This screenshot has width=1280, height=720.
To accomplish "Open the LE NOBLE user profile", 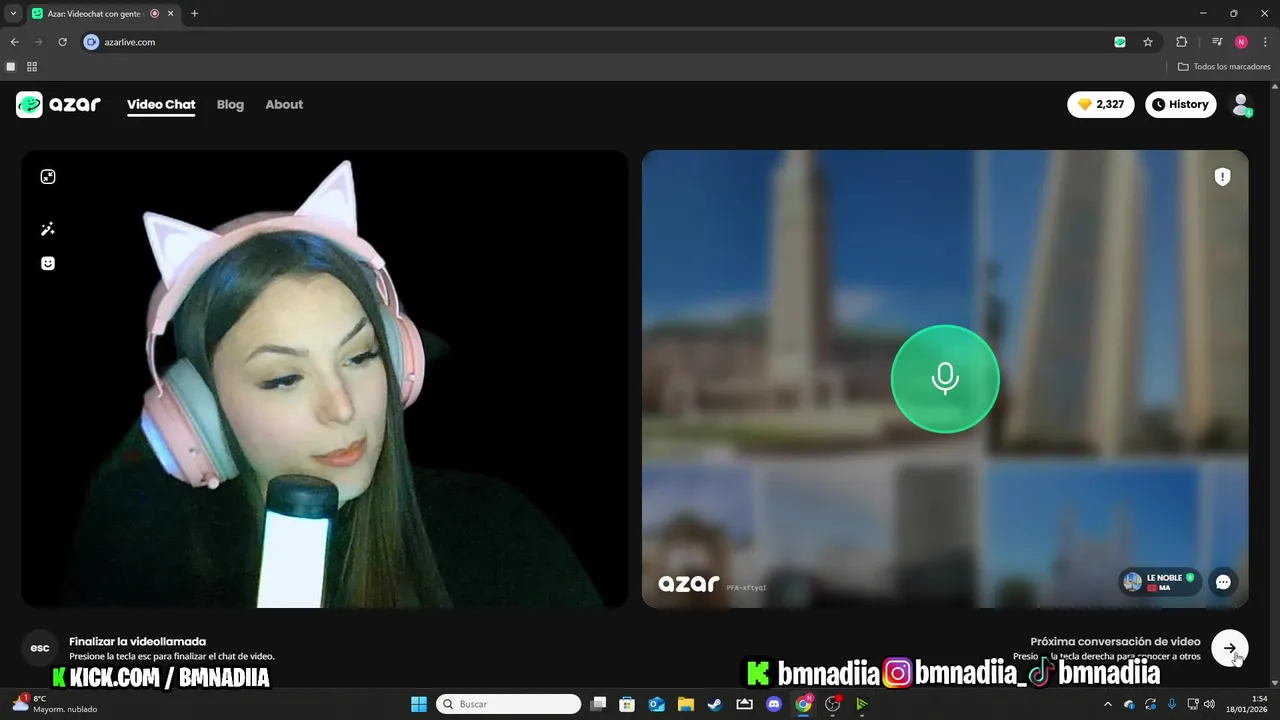I will [x=1159, y=581].
